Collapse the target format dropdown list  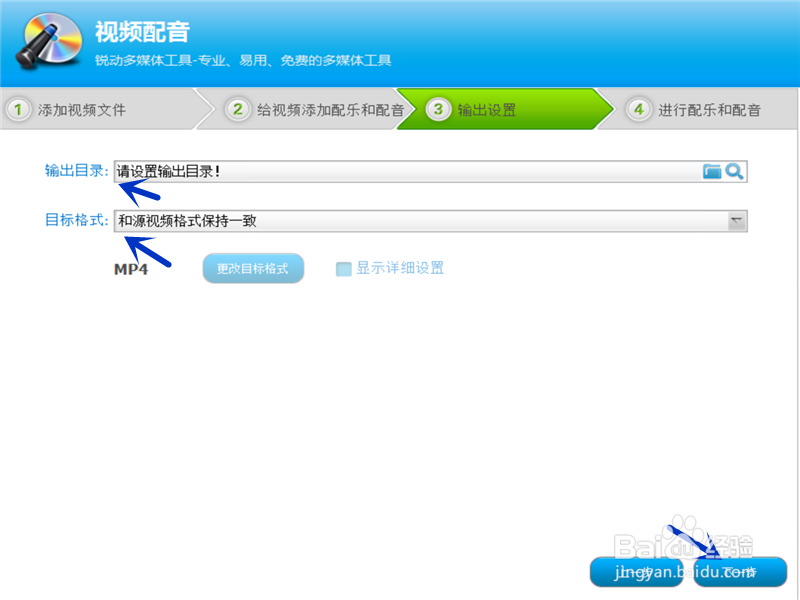(735, 221)
